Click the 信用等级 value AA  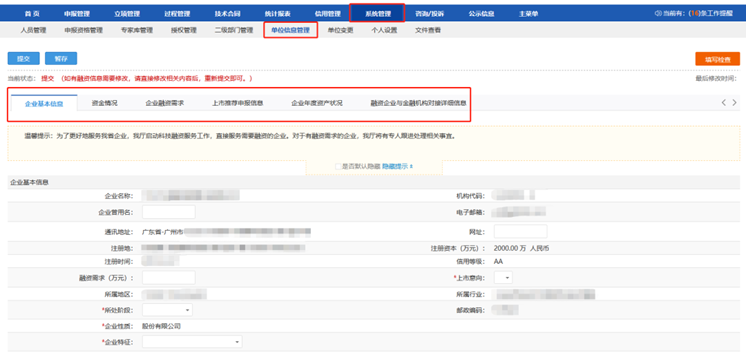pos(498,261)
